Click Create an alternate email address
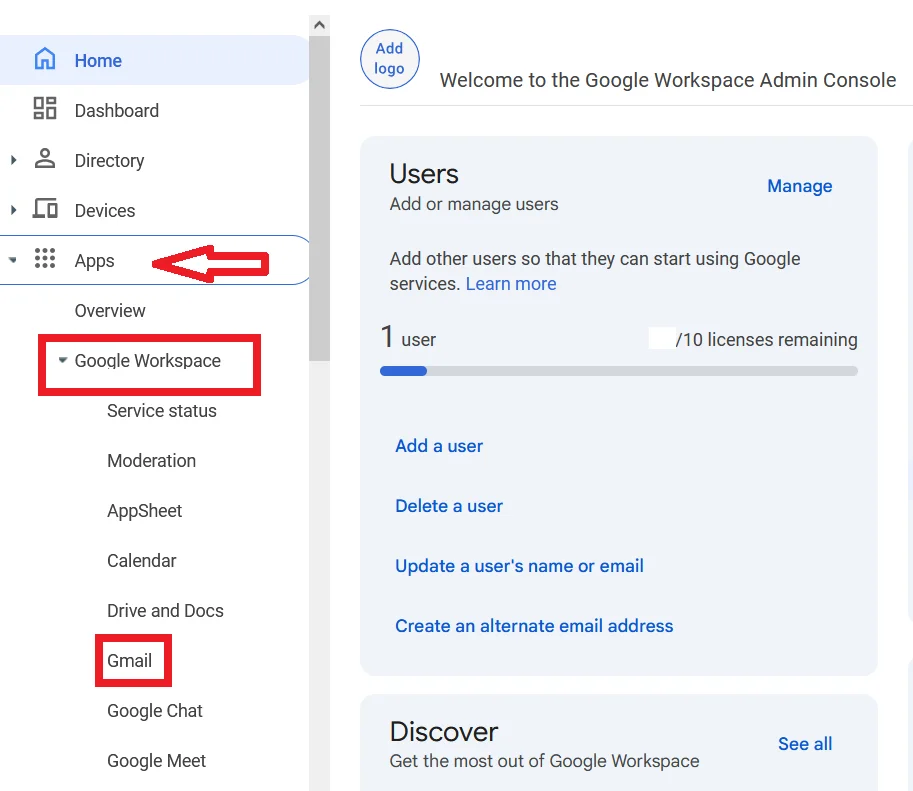This screenshot has width=913, height=791. click(x=534, y=626)
